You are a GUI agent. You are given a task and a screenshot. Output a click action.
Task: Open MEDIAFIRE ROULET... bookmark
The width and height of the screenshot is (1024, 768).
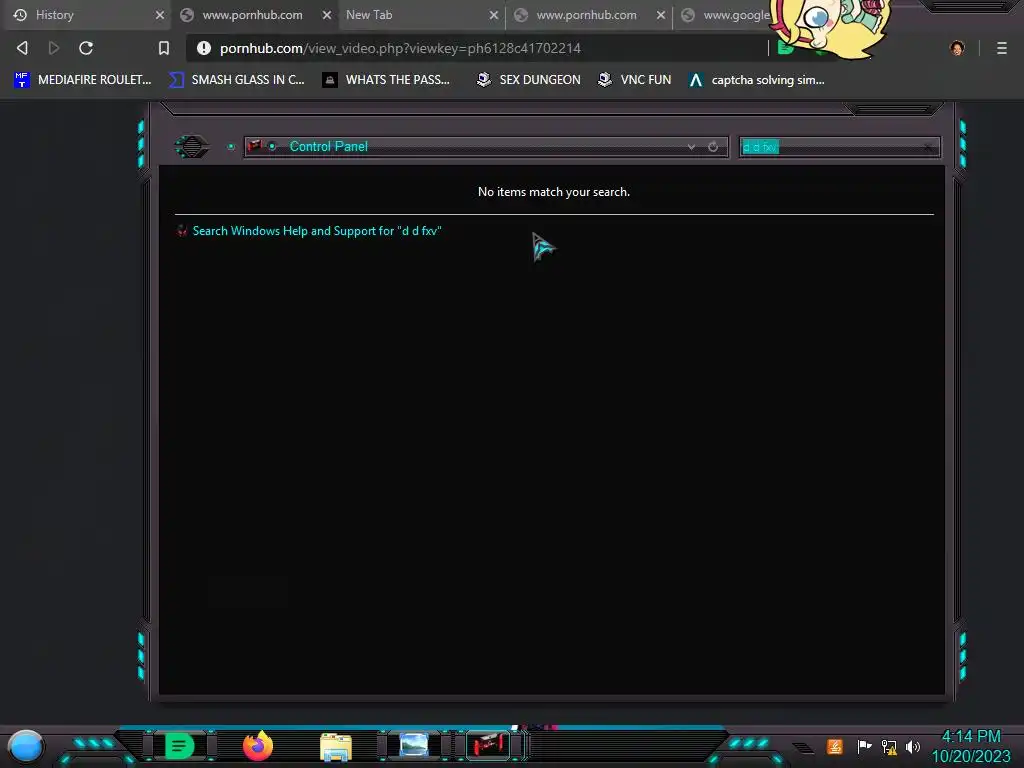tap(83, 80)
